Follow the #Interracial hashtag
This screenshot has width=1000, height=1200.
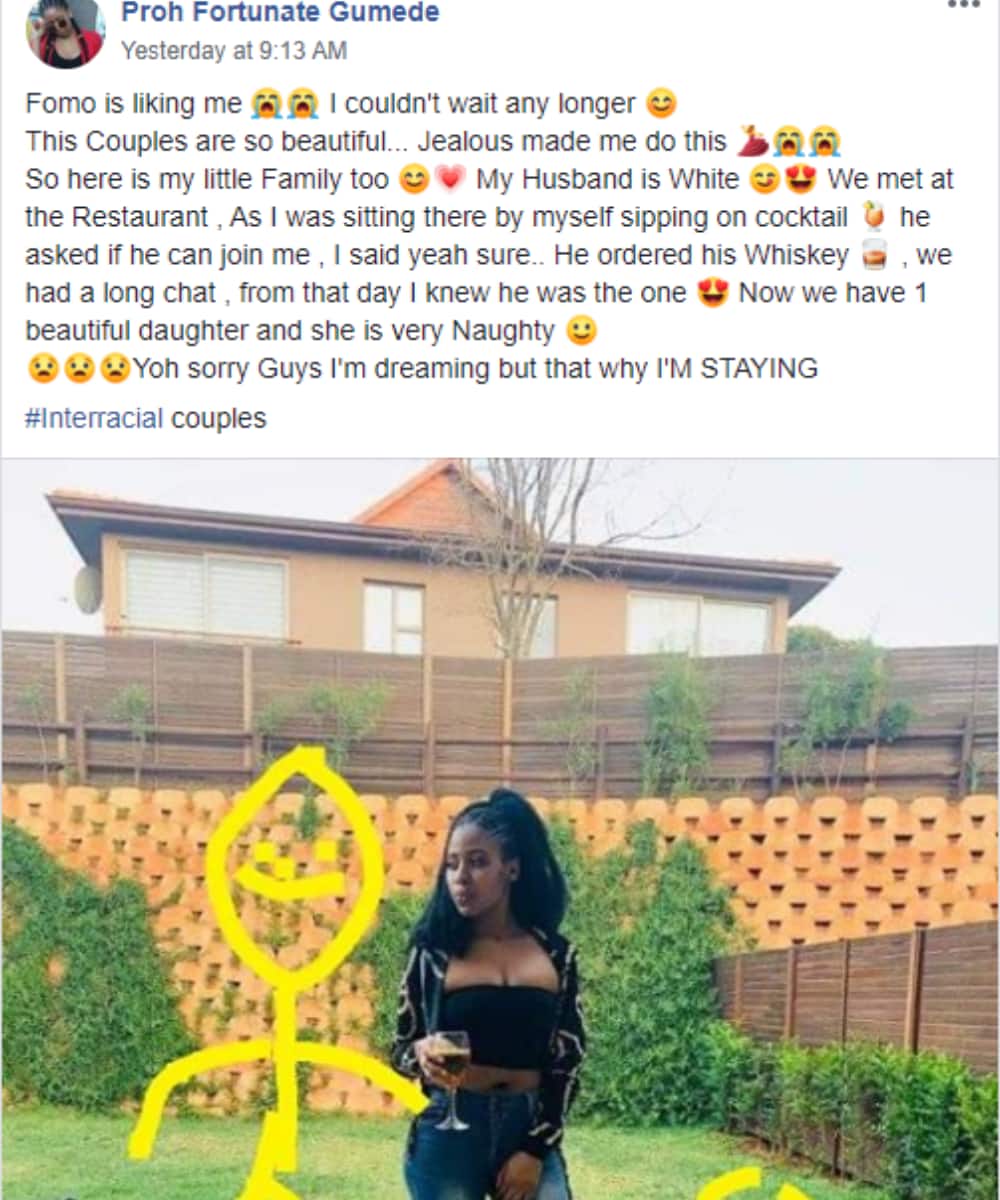pyautogui.click(x=94, y=418)
